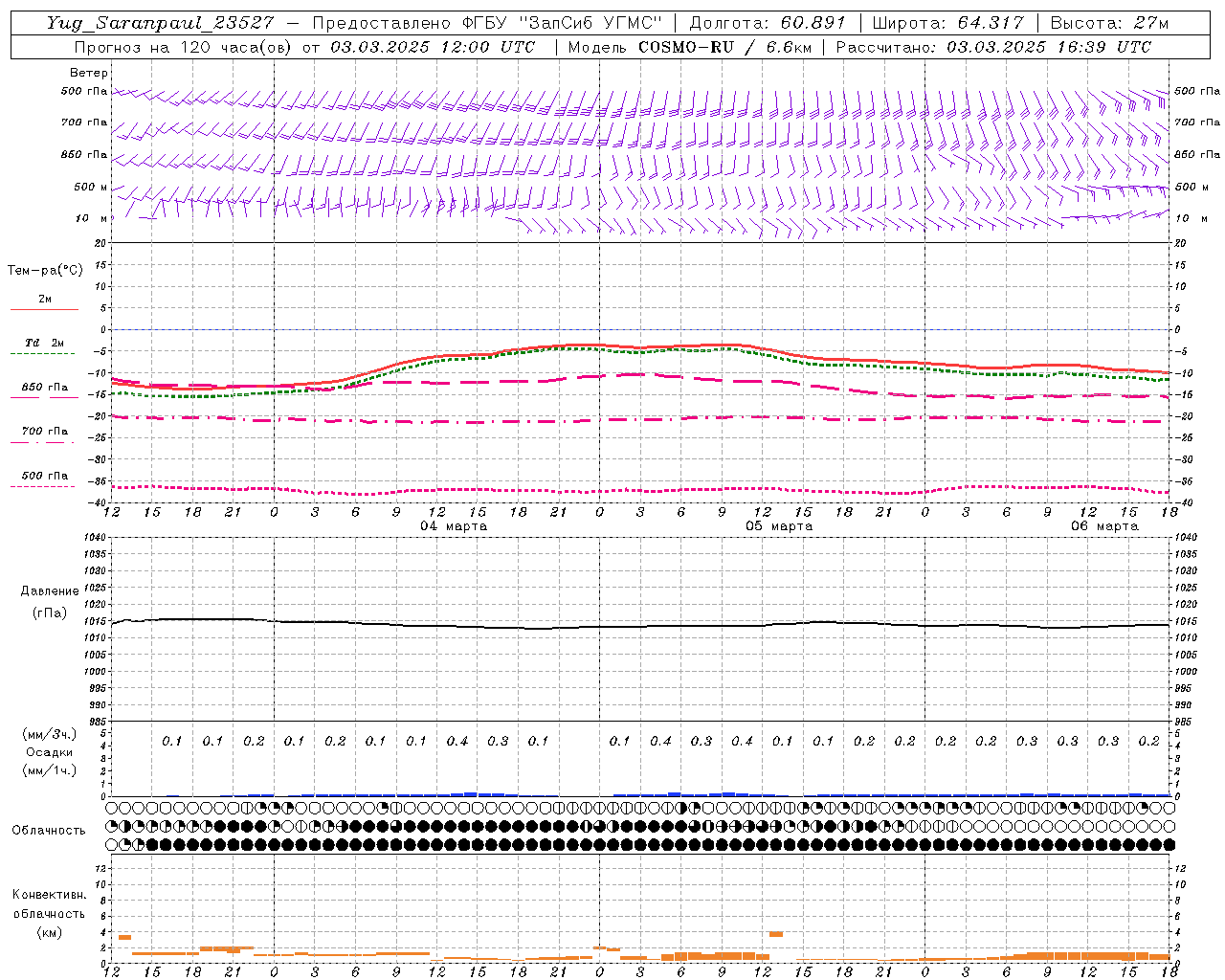Click the Высота: 27м elevation text
This screenshot has height=980, width=1225.
click(1109, 23)
